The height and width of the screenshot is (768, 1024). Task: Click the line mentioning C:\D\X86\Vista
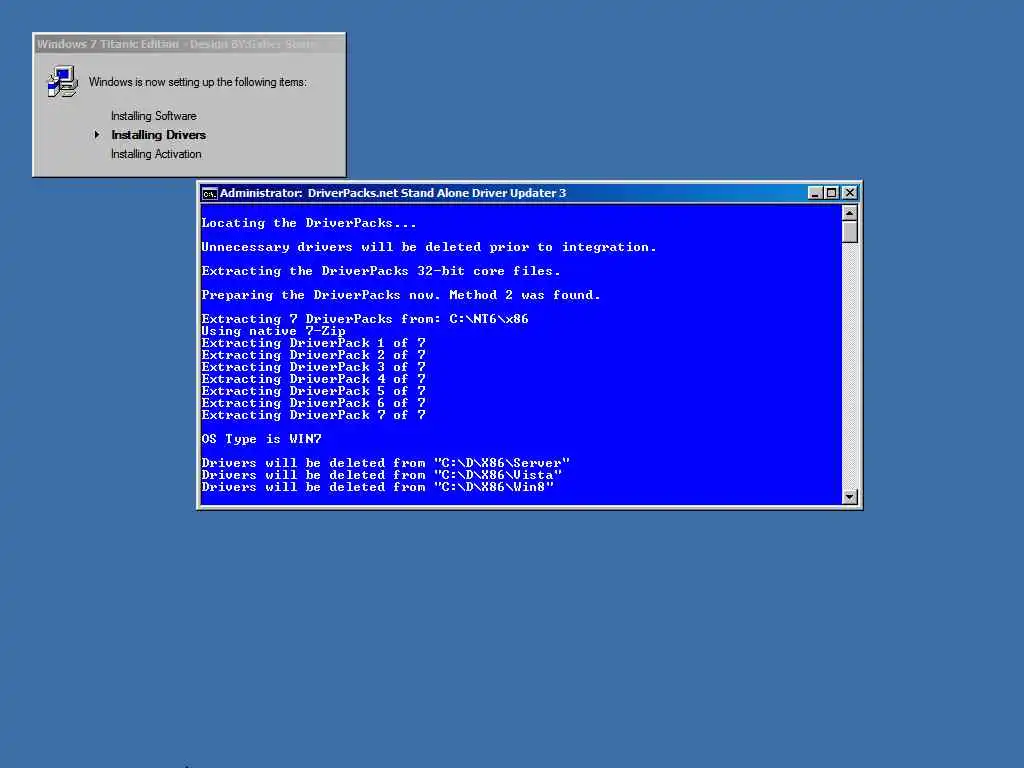[x=382, y=475]
